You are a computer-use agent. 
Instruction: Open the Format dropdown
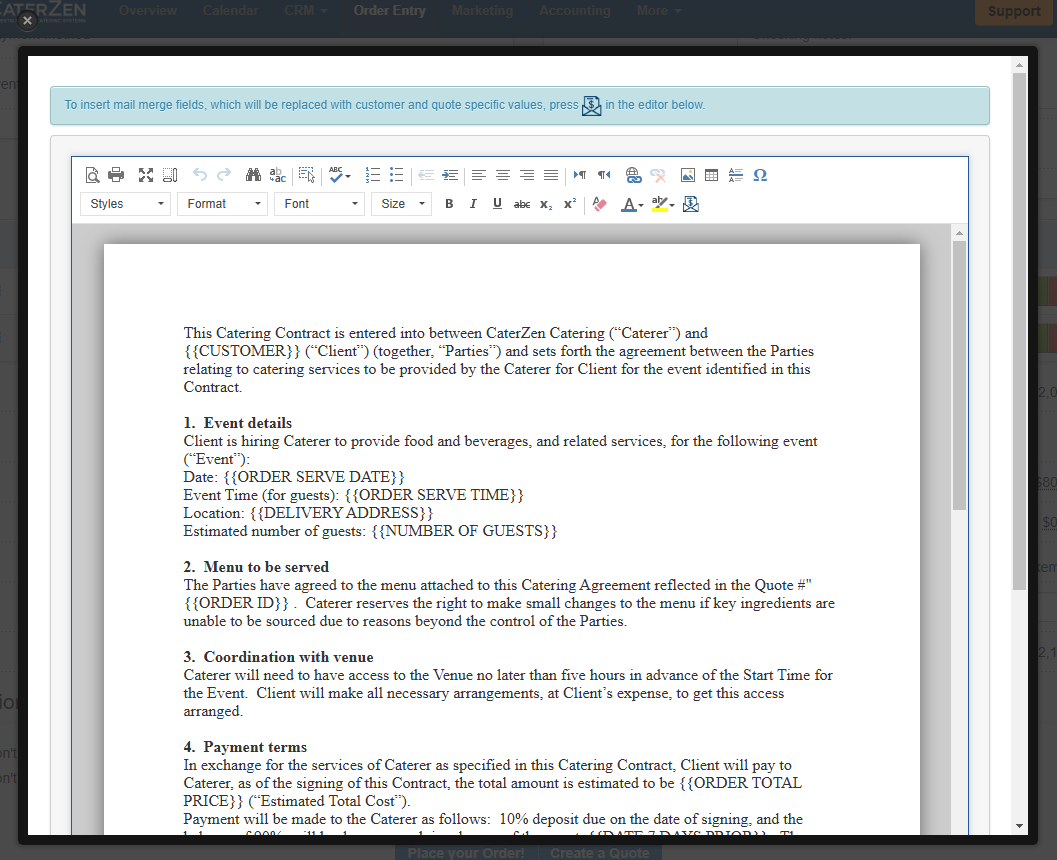tap(222, 204)
